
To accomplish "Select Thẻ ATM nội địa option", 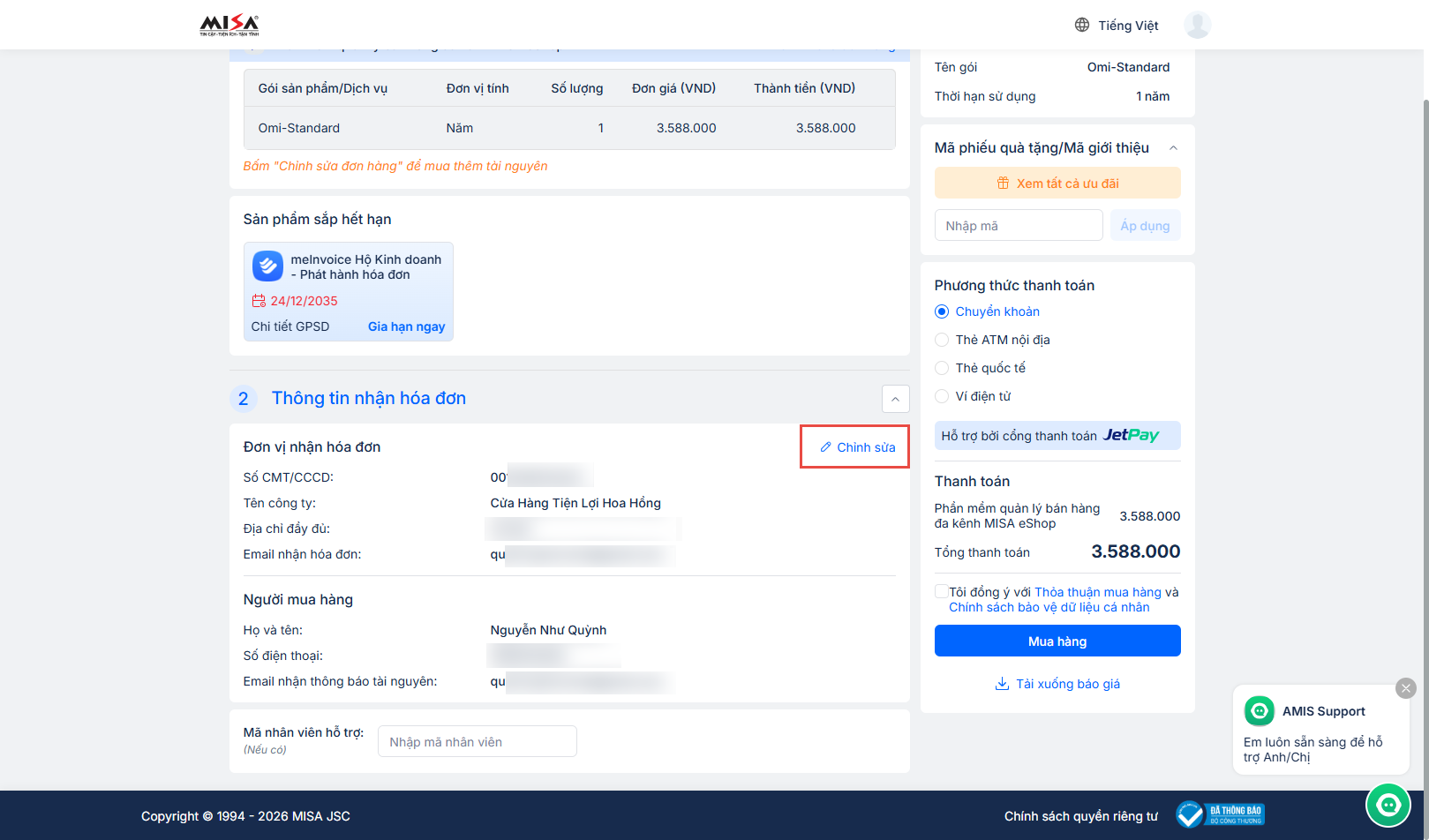I will coord(942,340).
